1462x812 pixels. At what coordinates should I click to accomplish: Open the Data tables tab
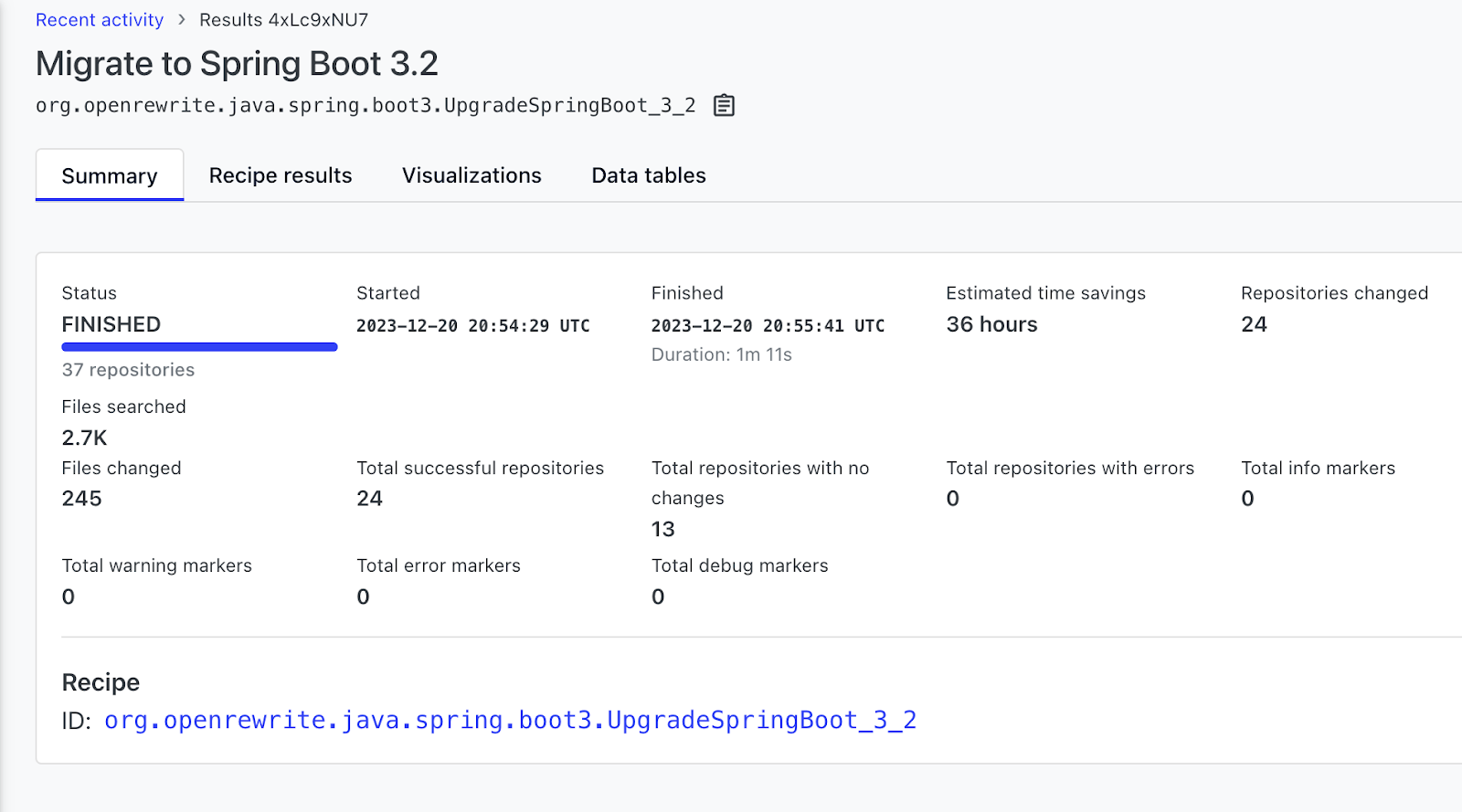click(649, 175)
